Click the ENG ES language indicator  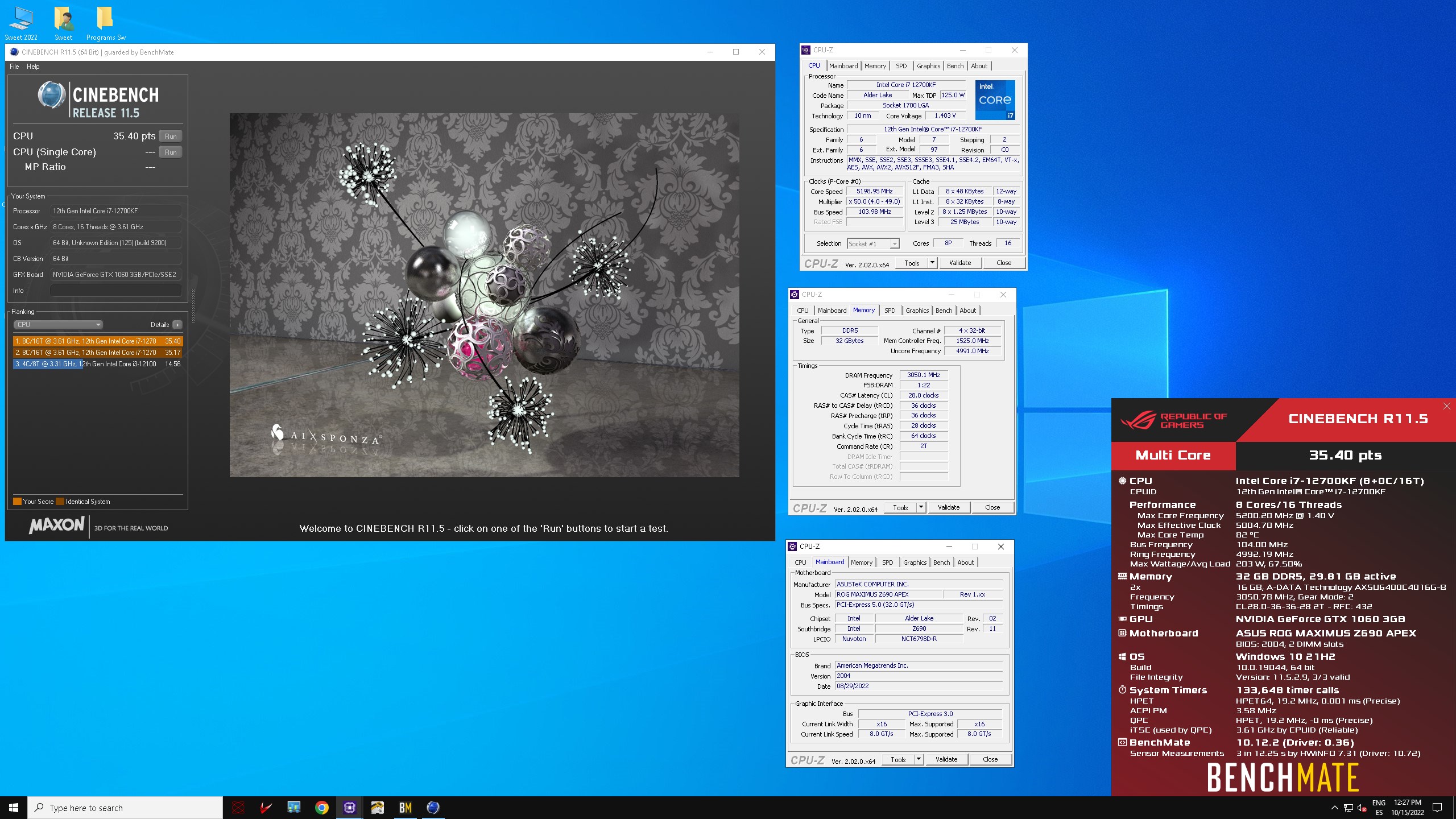(1379, 808)
